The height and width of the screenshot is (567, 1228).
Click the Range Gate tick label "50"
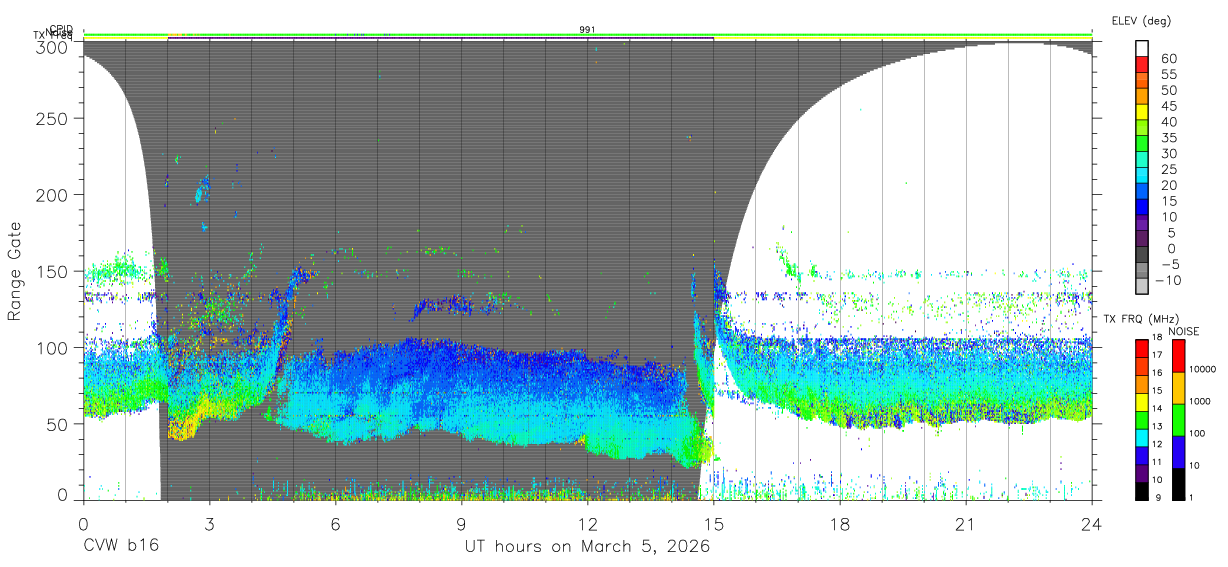(x=57, y=424)
